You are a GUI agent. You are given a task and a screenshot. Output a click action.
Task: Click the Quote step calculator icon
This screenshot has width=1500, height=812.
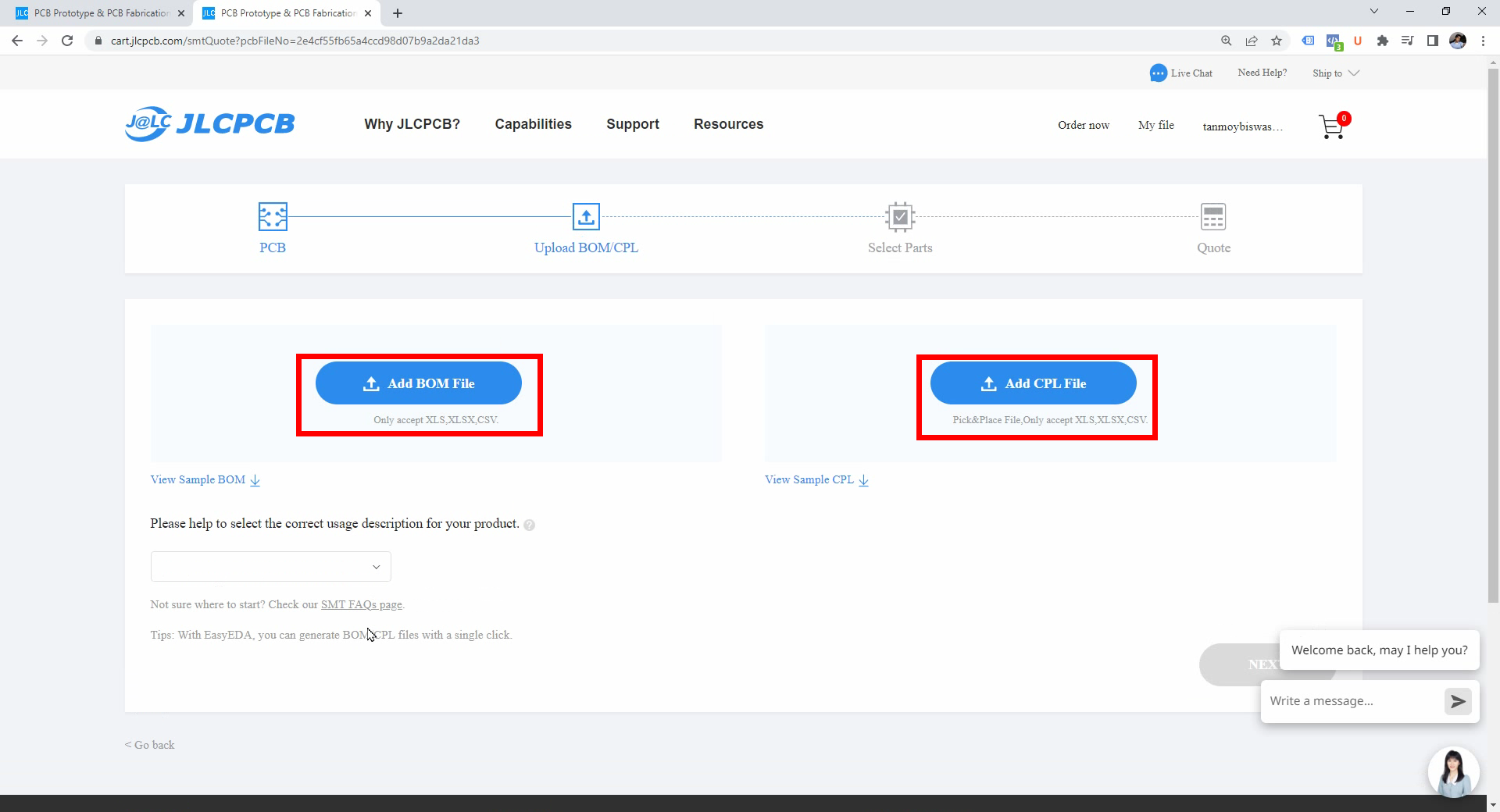(1213, 216)
